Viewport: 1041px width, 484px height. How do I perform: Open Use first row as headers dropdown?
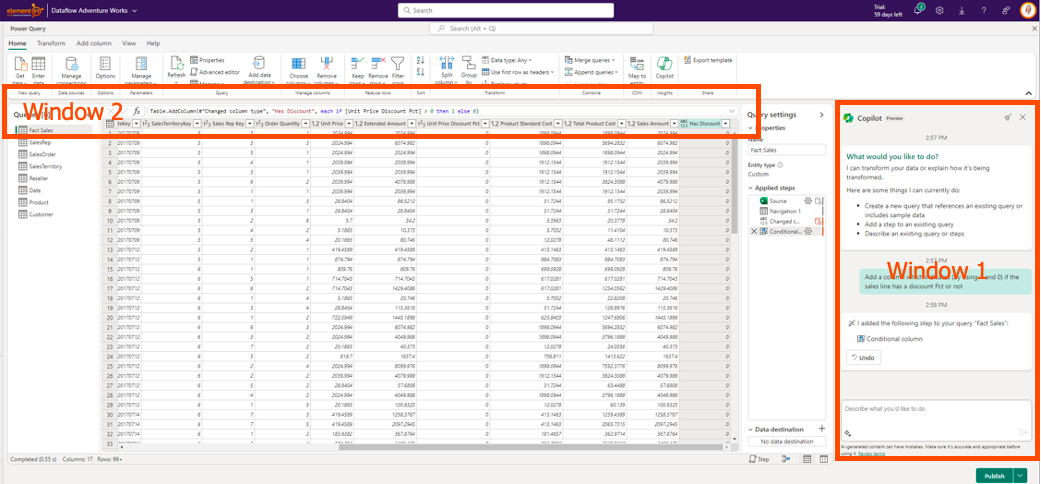pyautogui.click(x=518, y=72)
